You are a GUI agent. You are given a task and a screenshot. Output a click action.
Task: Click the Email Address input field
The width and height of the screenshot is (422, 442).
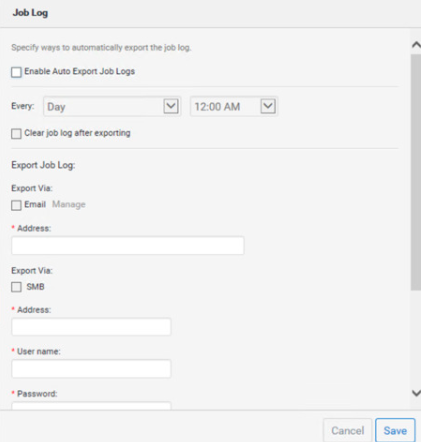coord(128,246)
